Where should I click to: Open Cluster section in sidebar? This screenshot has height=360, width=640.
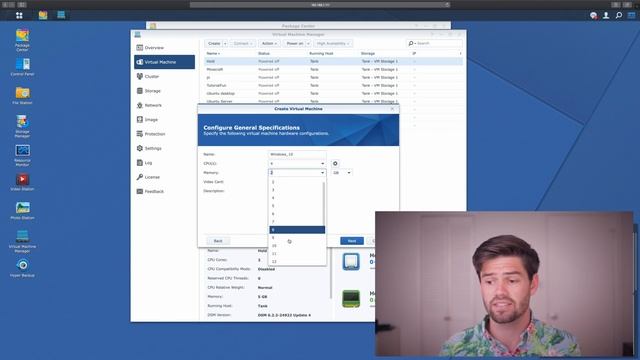[x=164, y=76]
